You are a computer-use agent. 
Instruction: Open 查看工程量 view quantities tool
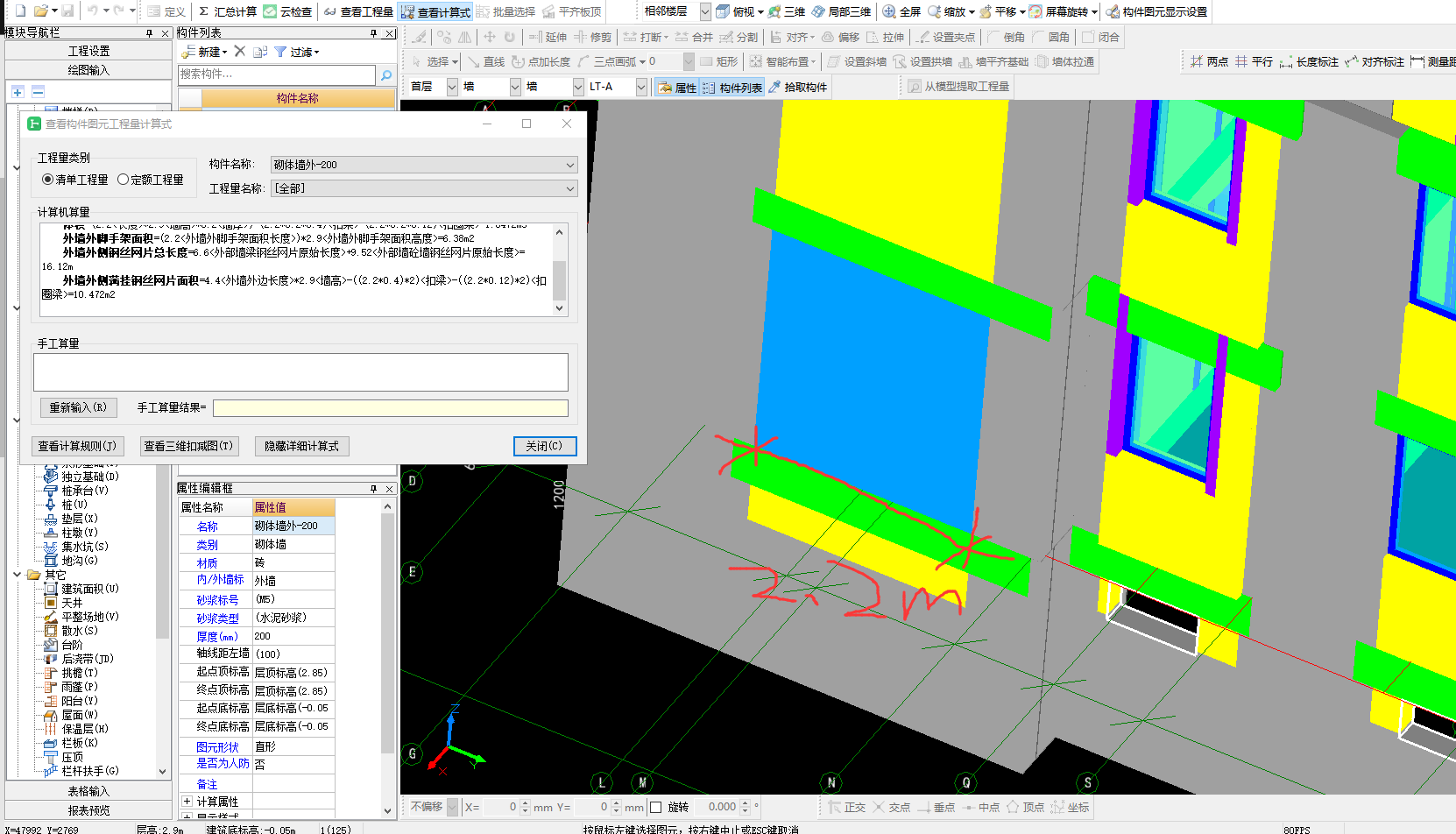click(358, 11)
